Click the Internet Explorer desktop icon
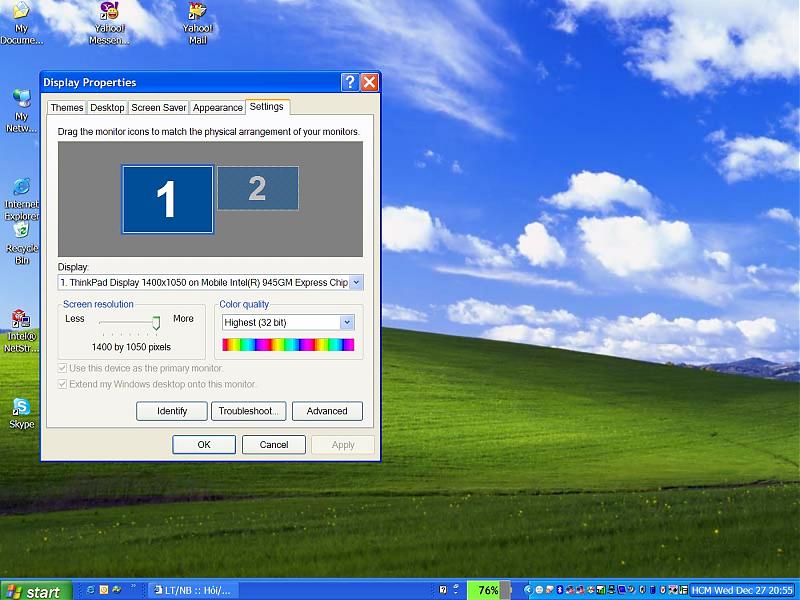Viewport: 800px width, 600px height. [21, 188]
